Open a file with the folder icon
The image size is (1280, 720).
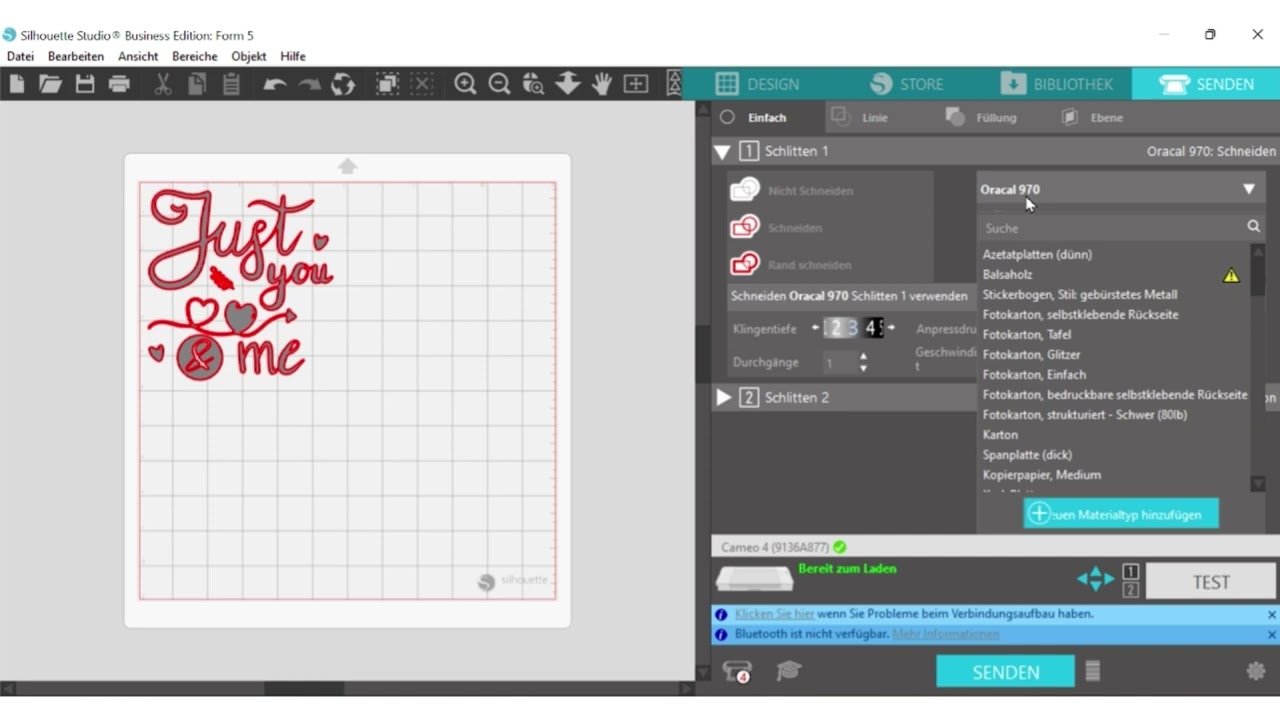point(50,84)
